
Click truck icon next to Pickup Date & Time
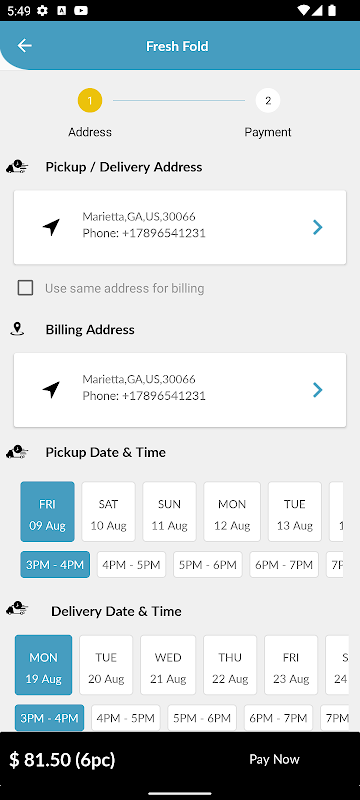(x=17, y=452)
